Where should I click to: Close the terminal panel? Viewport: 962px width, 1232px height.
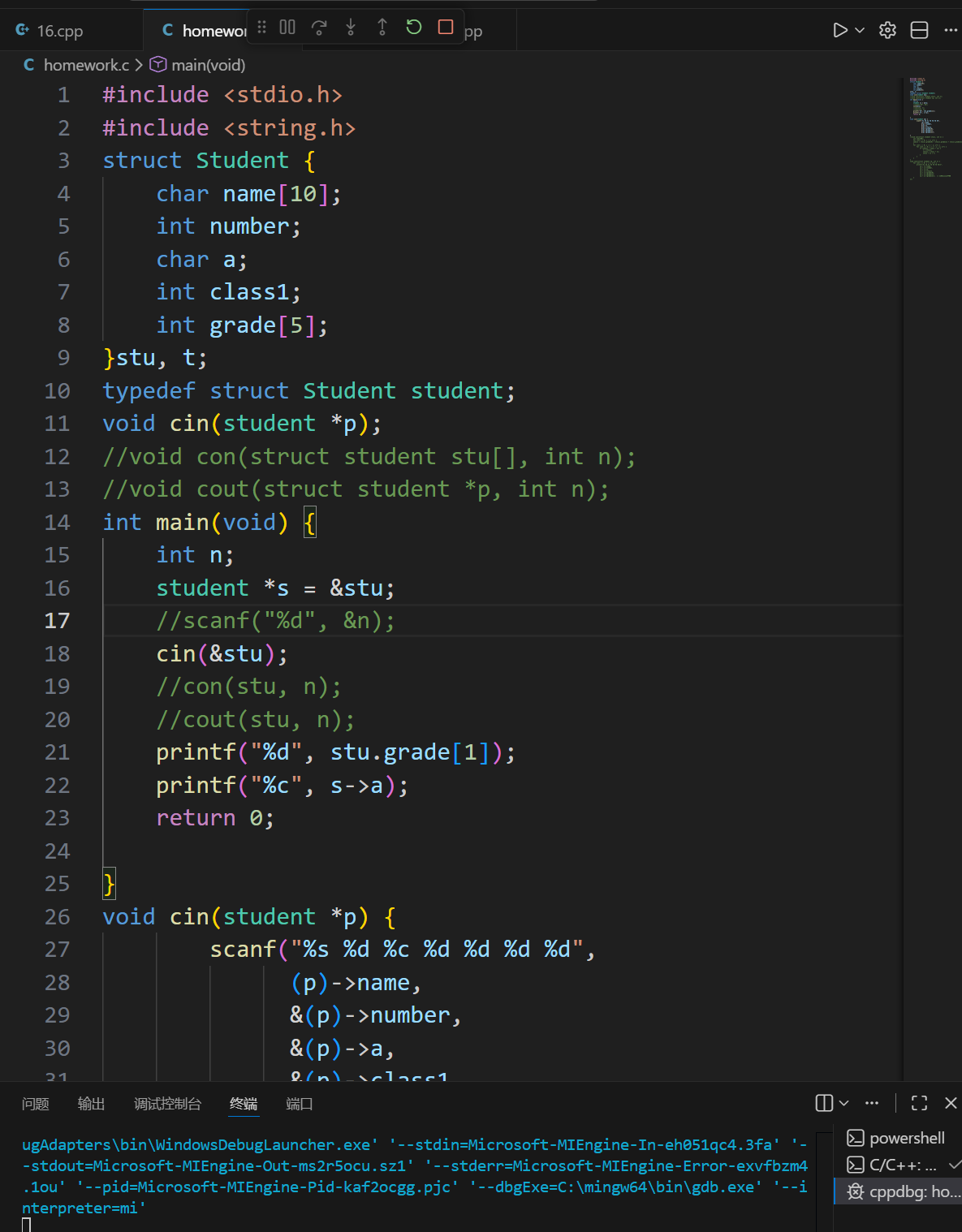(951, 1103)
